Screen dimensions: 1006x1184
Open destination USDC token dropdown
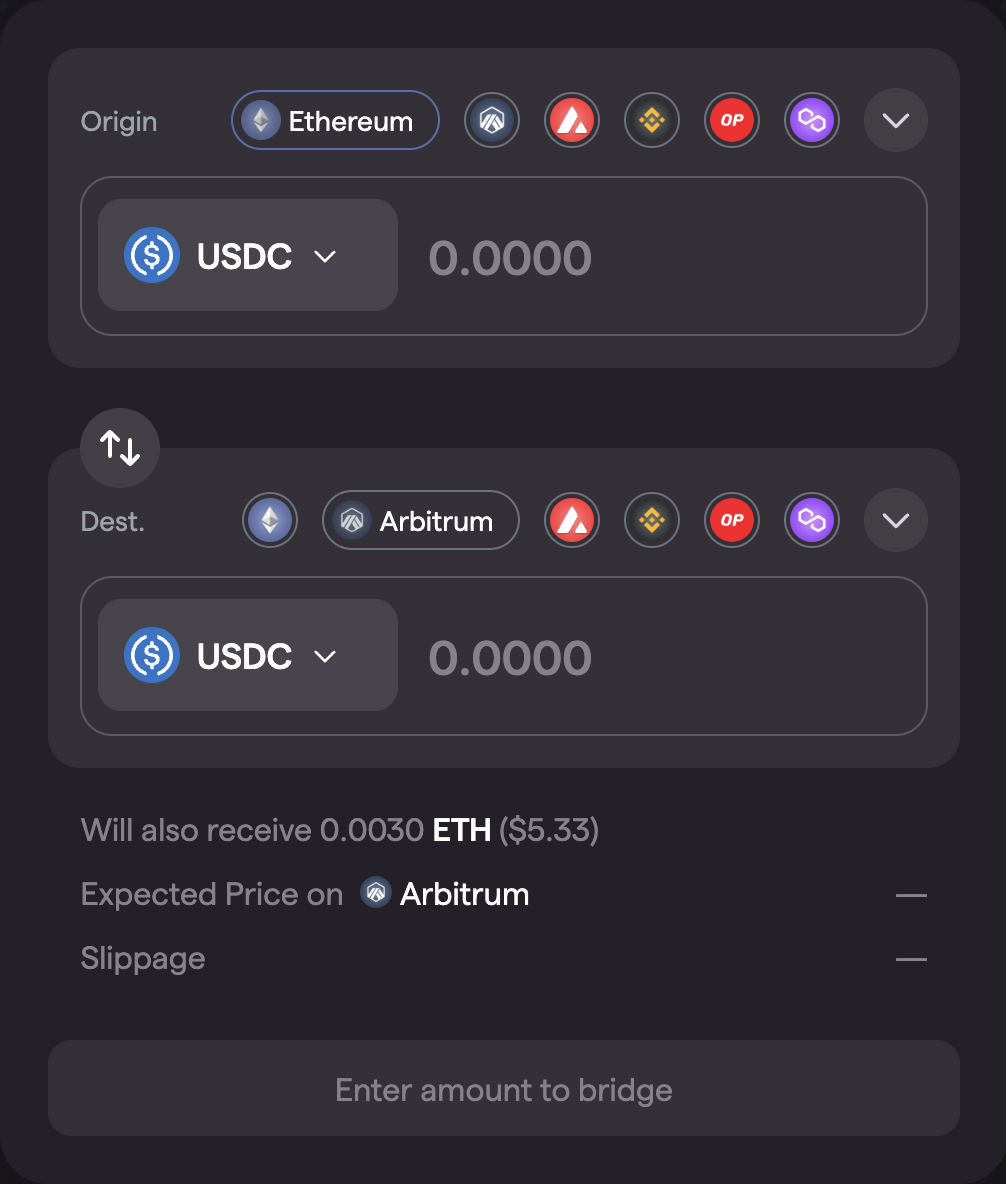pyautogui.click(x=248, y=656)
